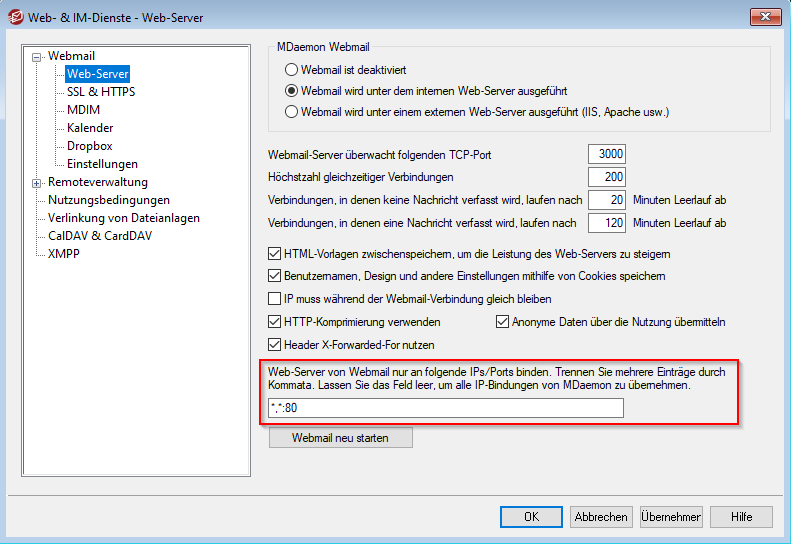The height and width of the screenshot is (544, 791).
Task: Click the TCP port field showing 3000
Action: pyautogui.click(x=607, y=155)
